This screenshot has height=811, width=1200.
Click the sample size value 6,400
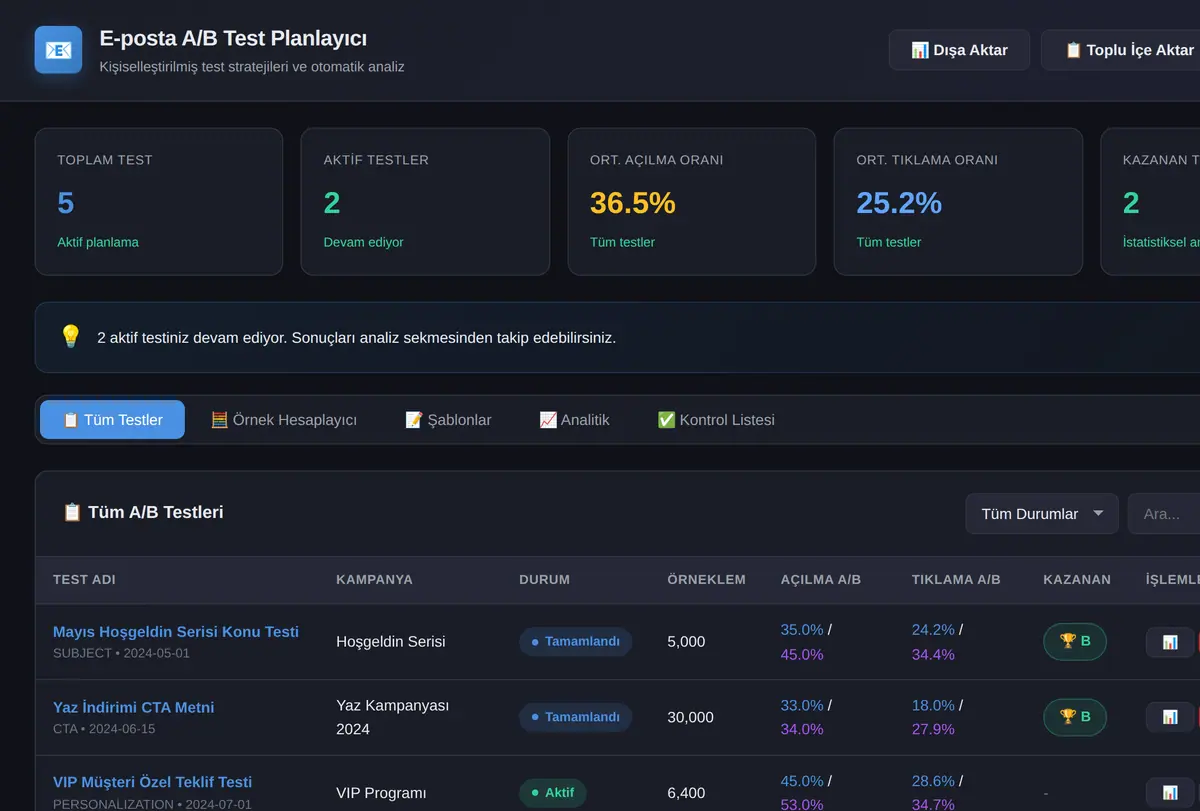(x=686, y=793)
